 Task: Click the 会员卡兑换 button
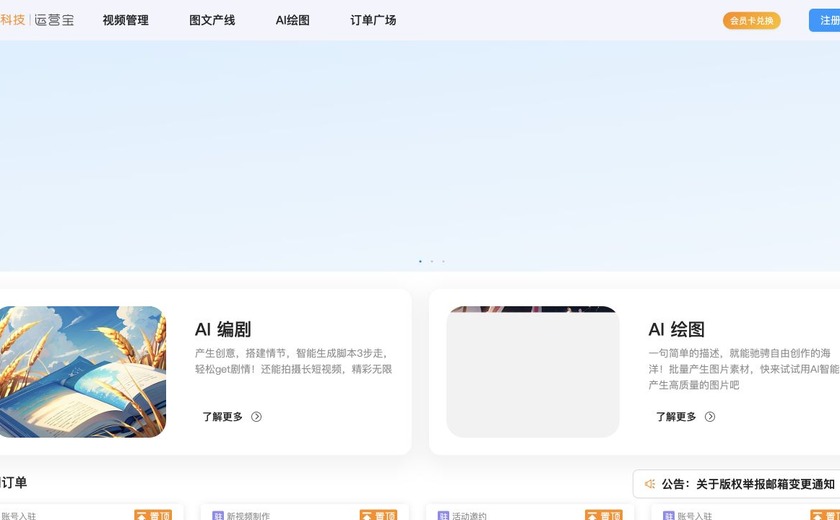(752, 20)
